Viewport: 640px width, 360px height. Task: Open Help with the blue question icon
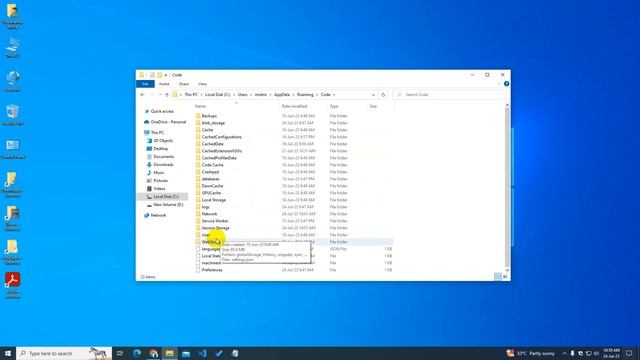(507, 84)
